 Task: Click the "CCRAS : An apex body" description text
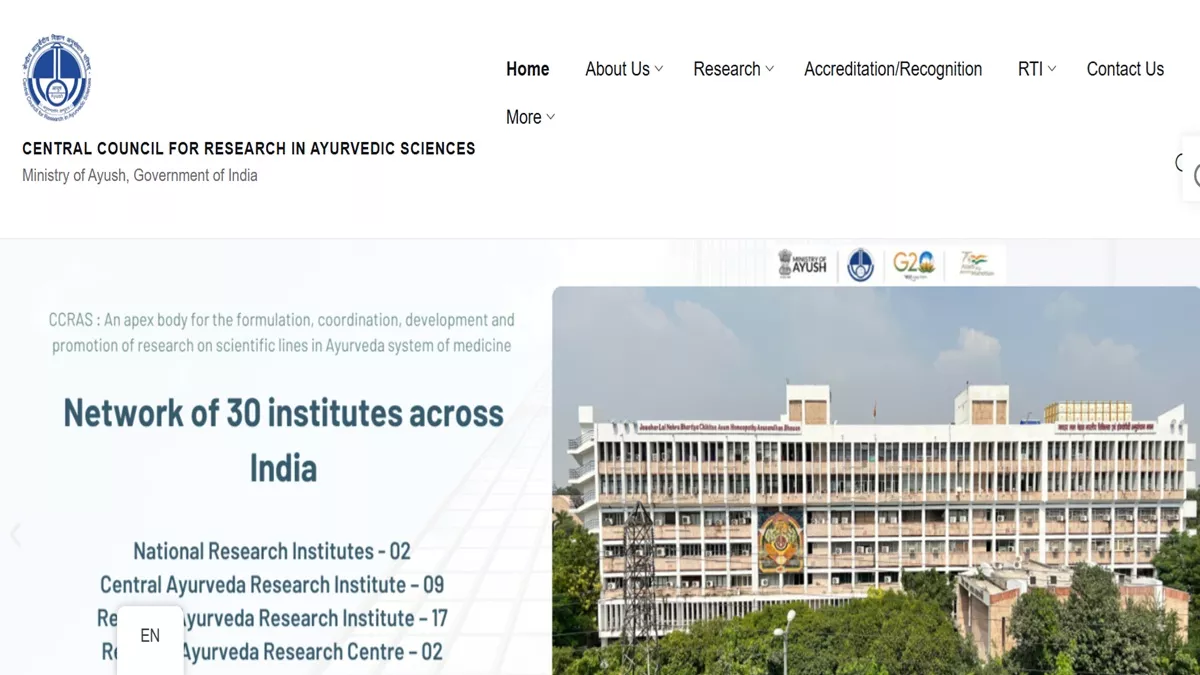(282, 333)
